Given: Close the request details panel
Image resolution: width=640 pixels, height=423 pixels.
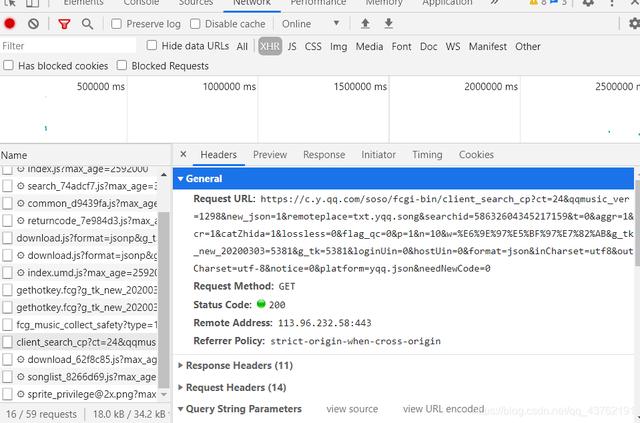Looking at the screenshot, I should tap(183, 155).
